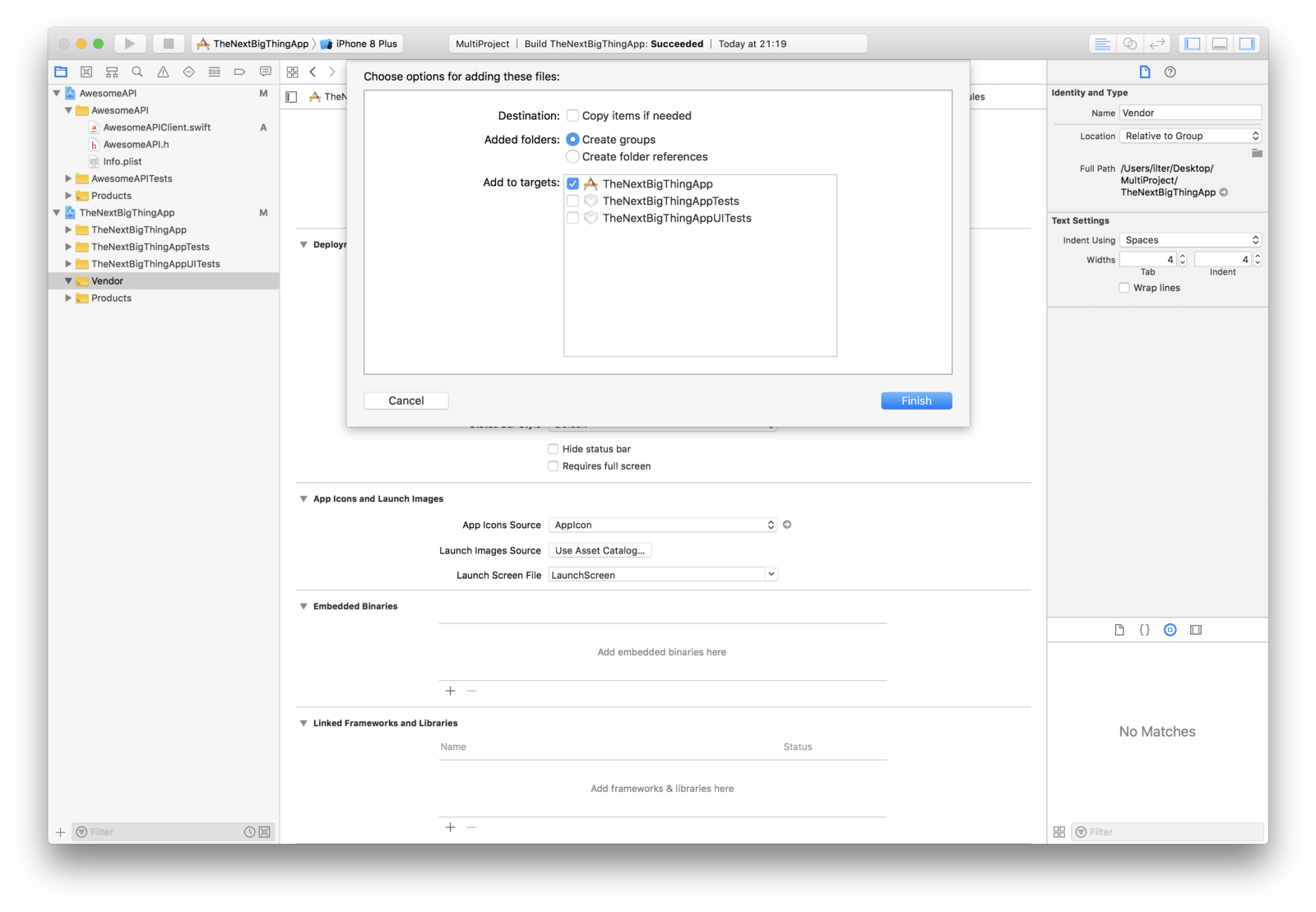Expand the AwesomeAPITests folder
This screenshot has height=912, width=1316.
click(68, 178)
